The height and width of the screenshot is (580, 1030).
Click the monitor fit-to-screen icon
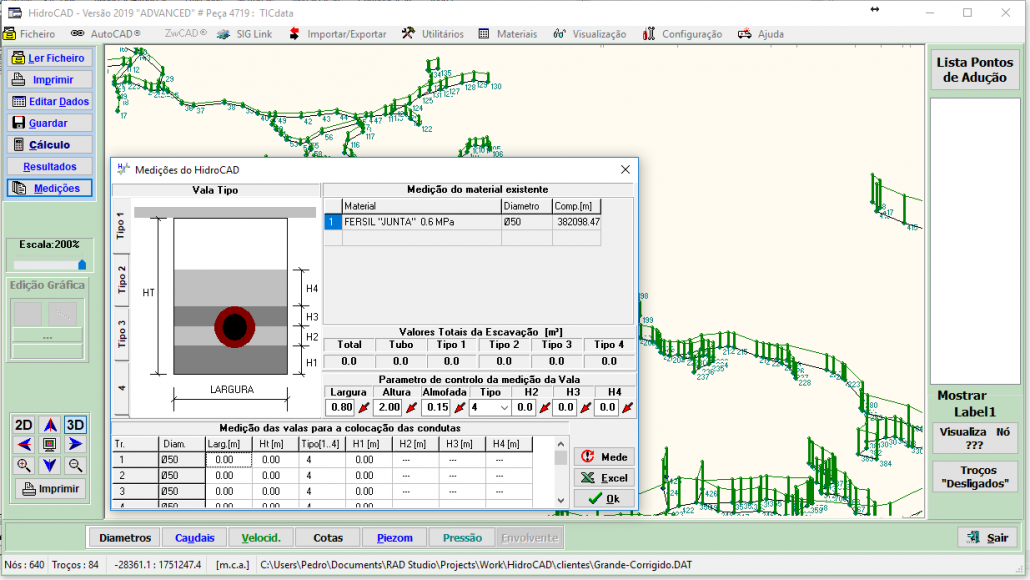point(49,445)
